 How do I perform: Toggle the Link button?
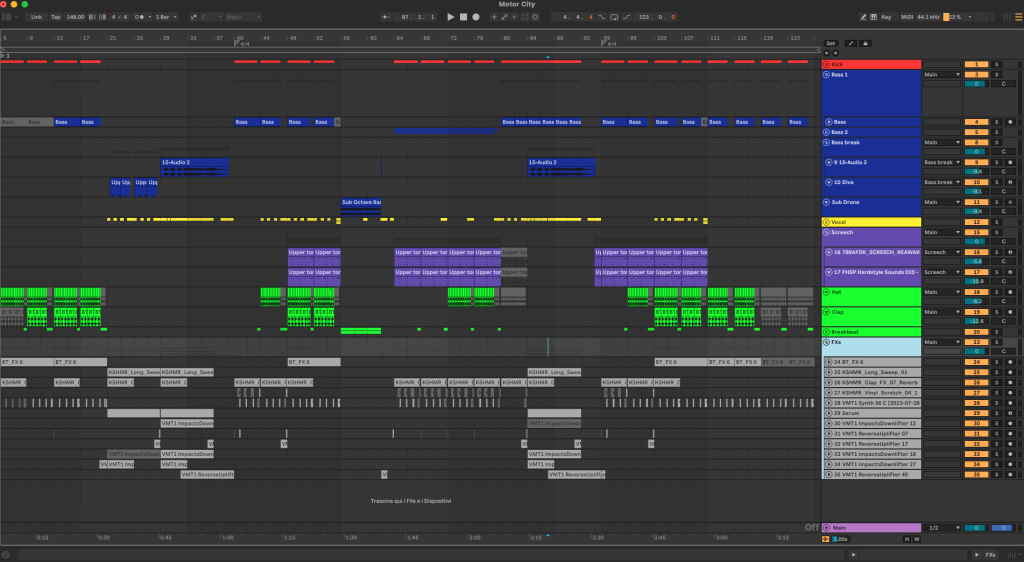pyautogui.click(x=36, y=17)
